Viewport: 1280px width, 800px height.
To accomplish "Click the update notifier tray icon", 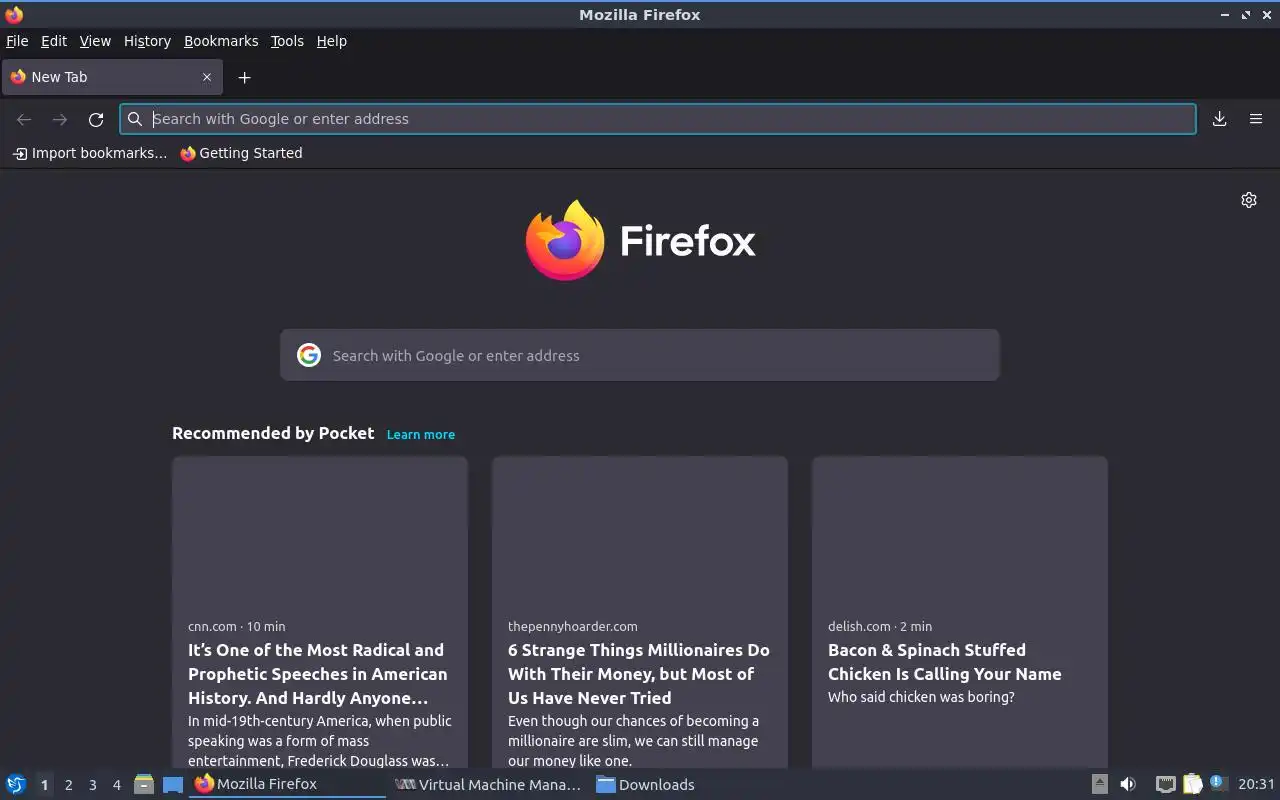I will (1218, 782).
